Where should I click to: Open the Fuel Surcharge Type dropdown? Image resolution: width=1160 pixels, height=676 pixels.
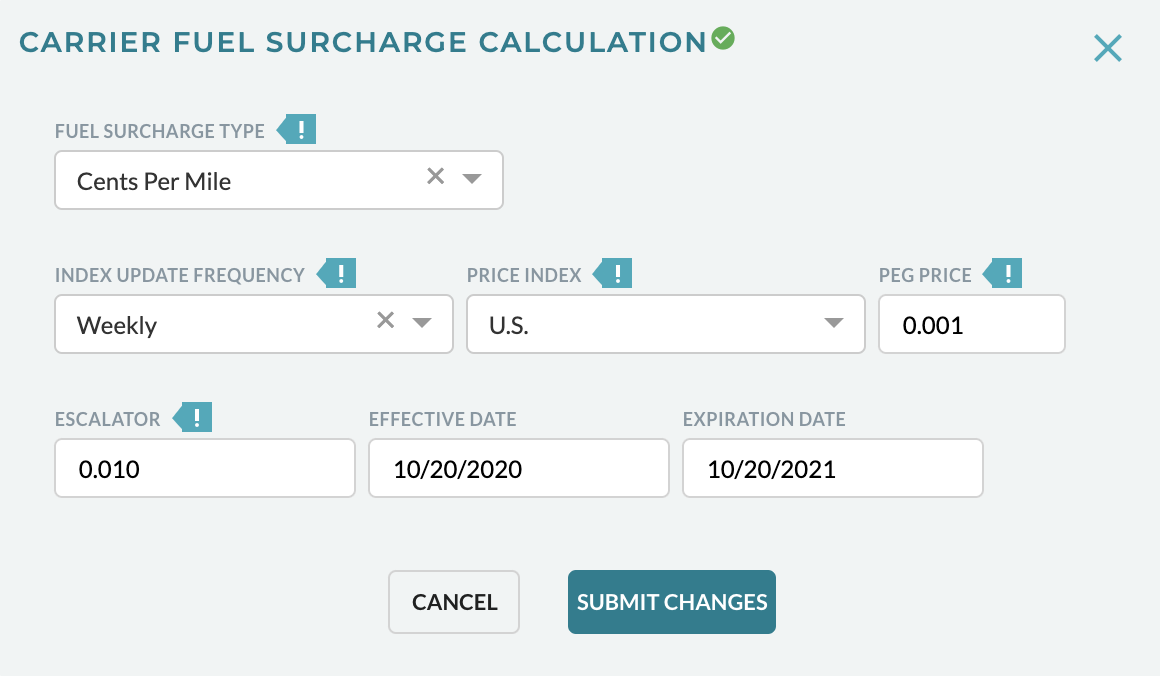click(471, 178)
